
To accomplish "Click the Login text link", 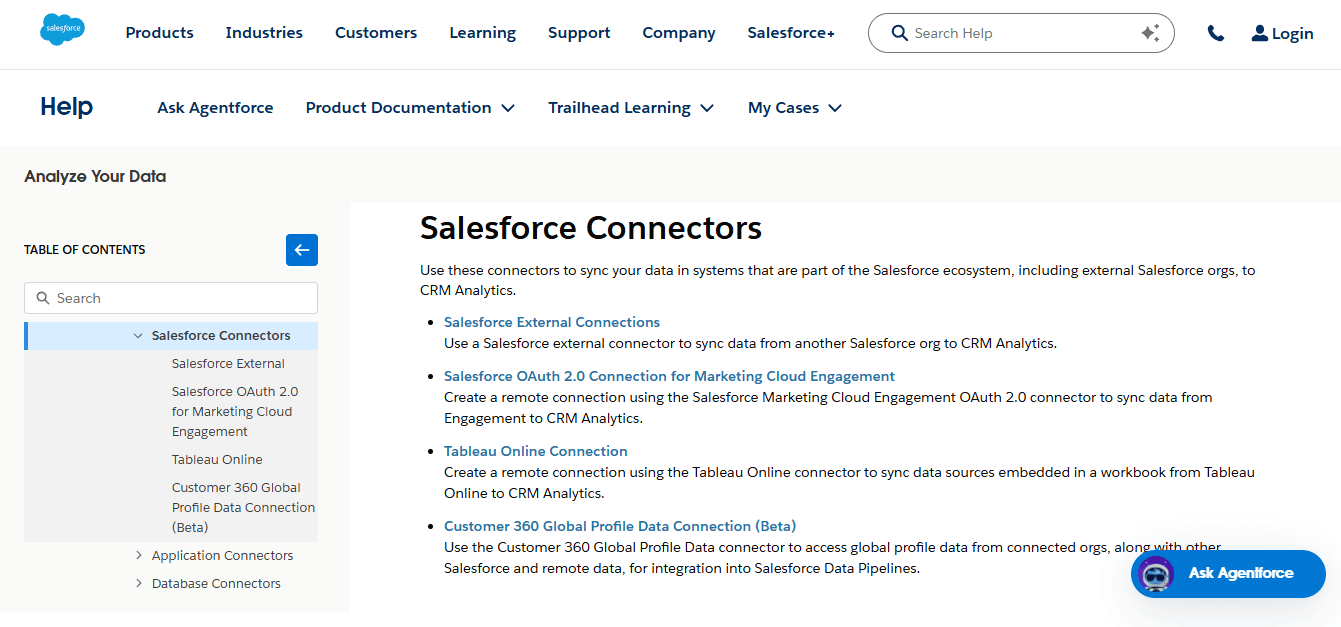I will point(1292,33).
